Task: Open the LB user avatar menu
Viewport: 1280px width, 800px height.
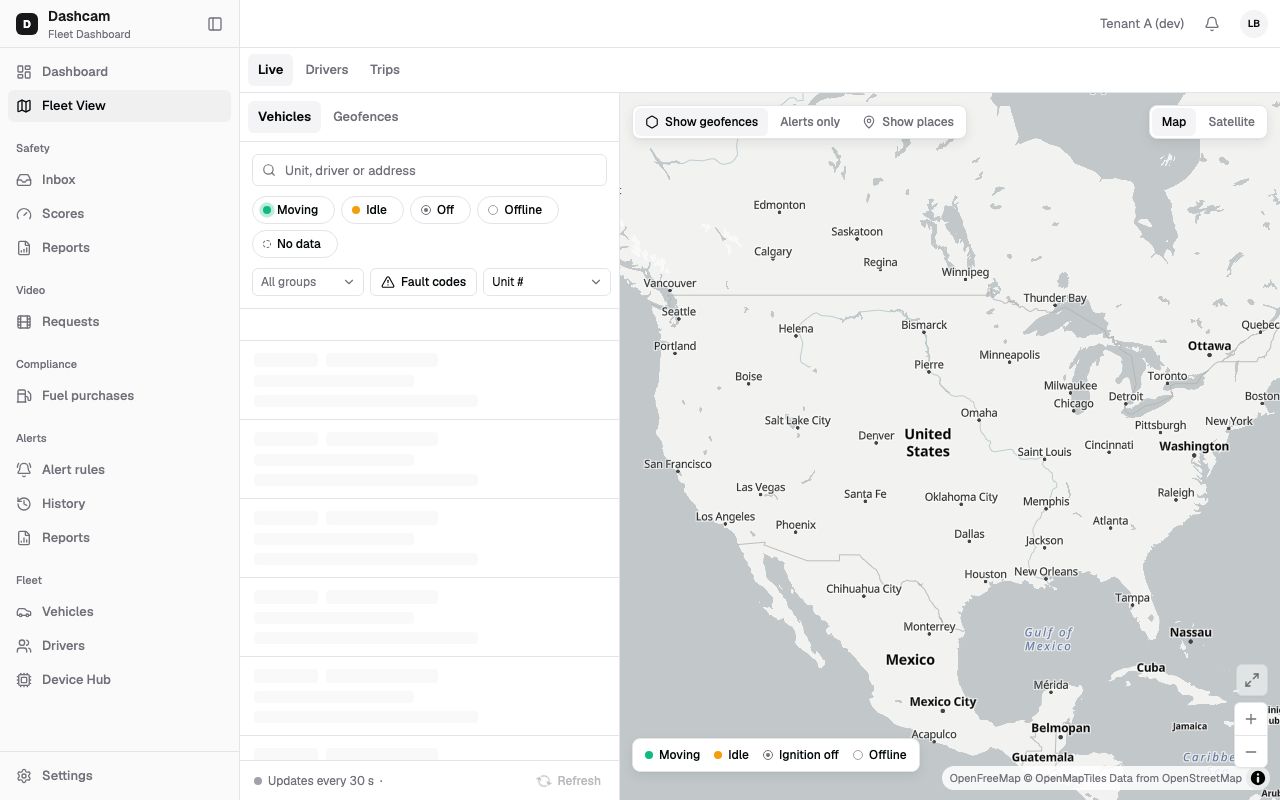Action: (x=1254, y=24)
